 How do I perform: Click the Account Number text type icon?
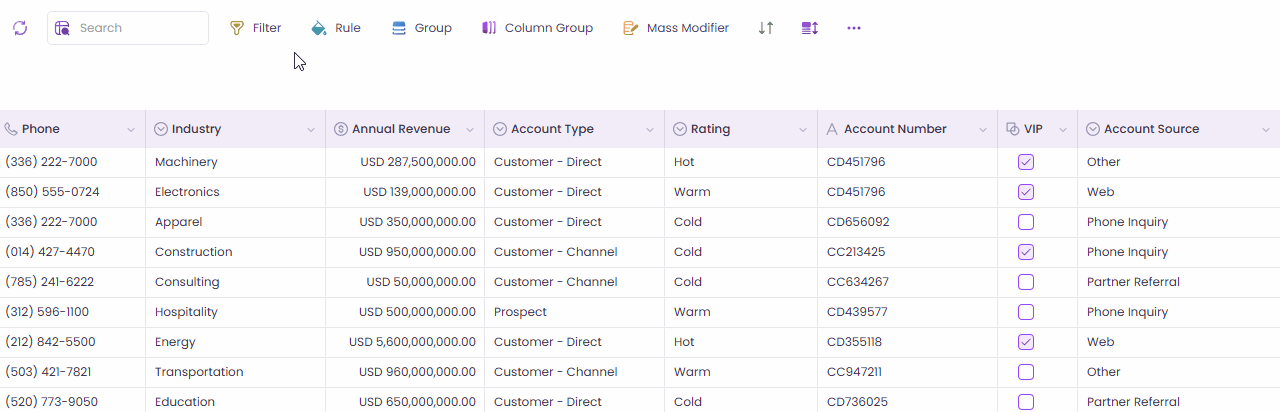[x=832, y=129]
